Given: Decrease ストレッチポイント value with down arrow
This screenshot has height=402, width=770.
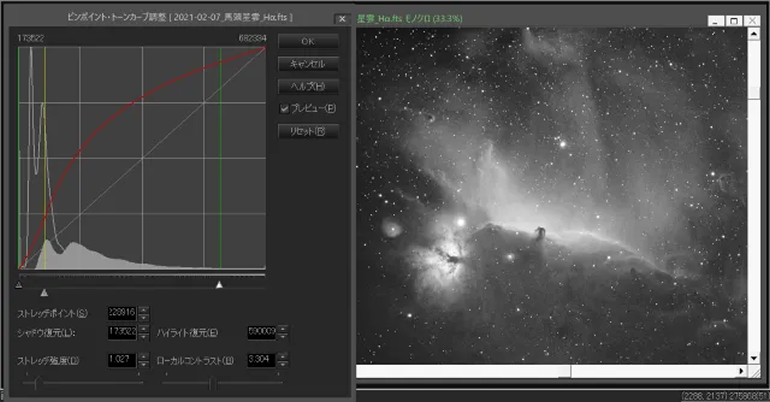Looking at the screenshot, I should [143, 317].
